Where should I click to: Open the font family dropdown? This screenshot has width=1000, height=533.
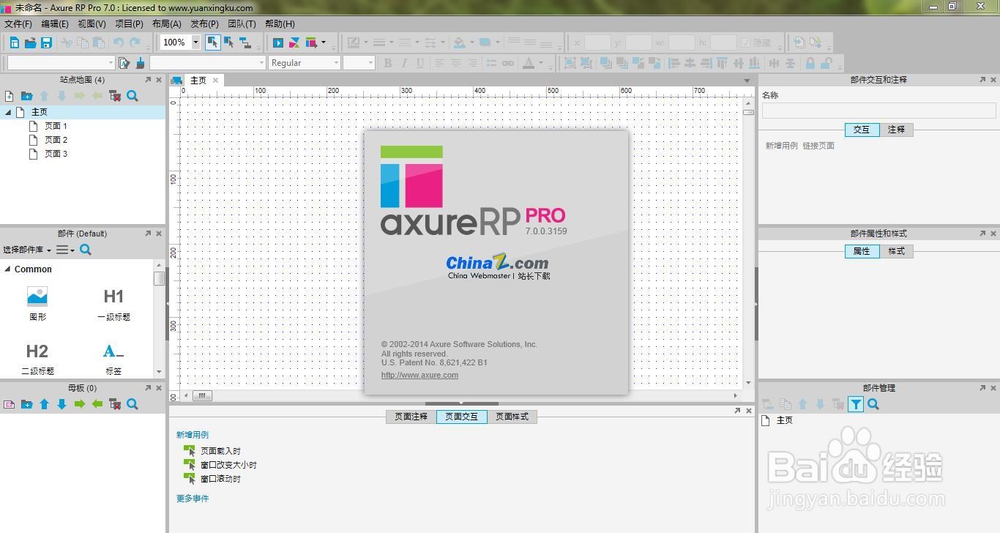click(x=207, y=62)
